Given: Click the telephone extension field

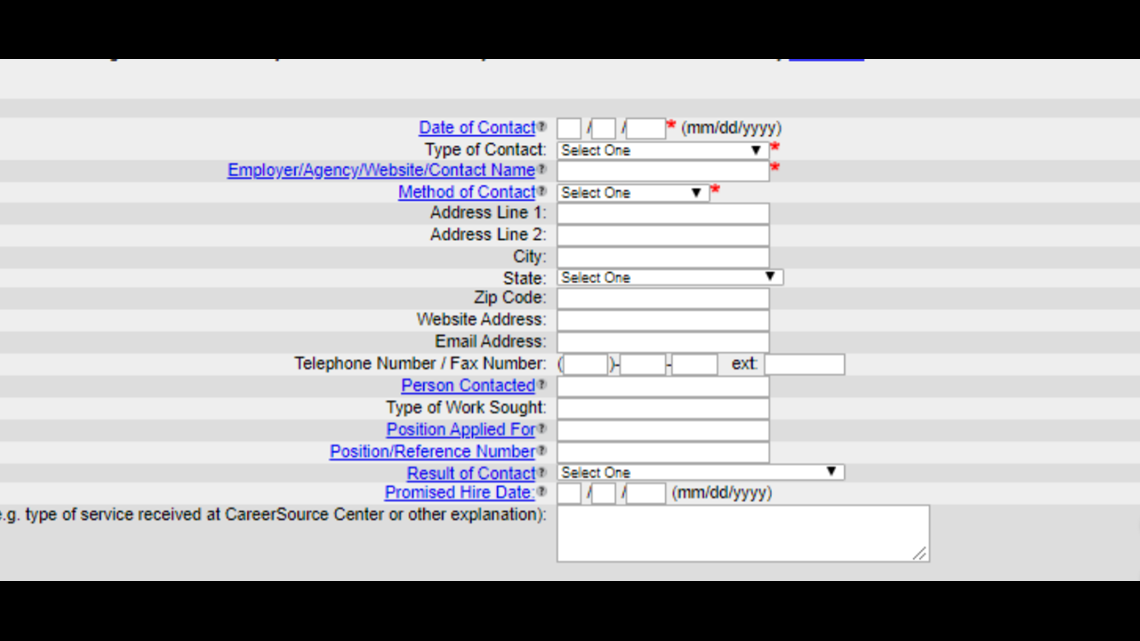Looking at the screenshot, I should pyautogui.click(x=804, y=364).
